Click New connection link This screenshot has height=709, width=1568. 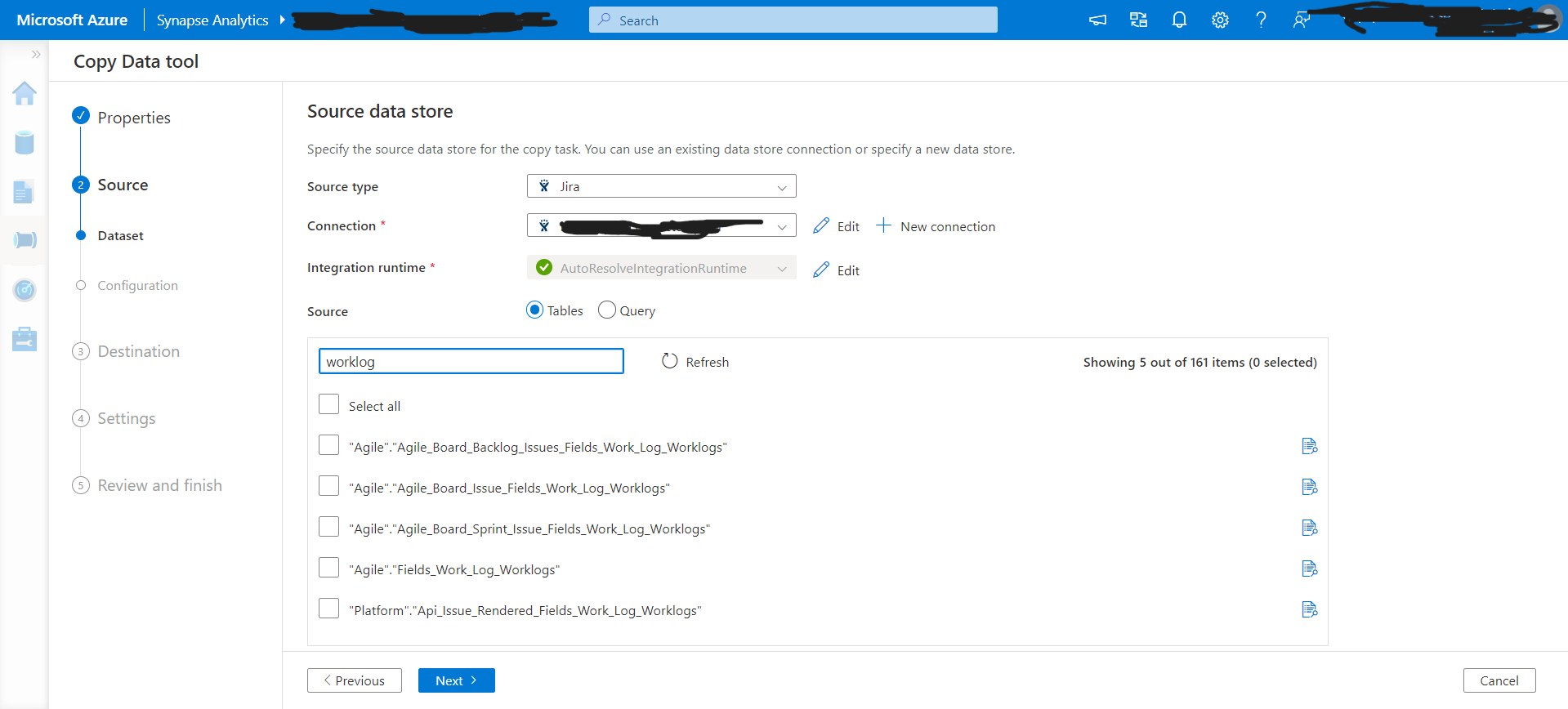tap(936, 226)
